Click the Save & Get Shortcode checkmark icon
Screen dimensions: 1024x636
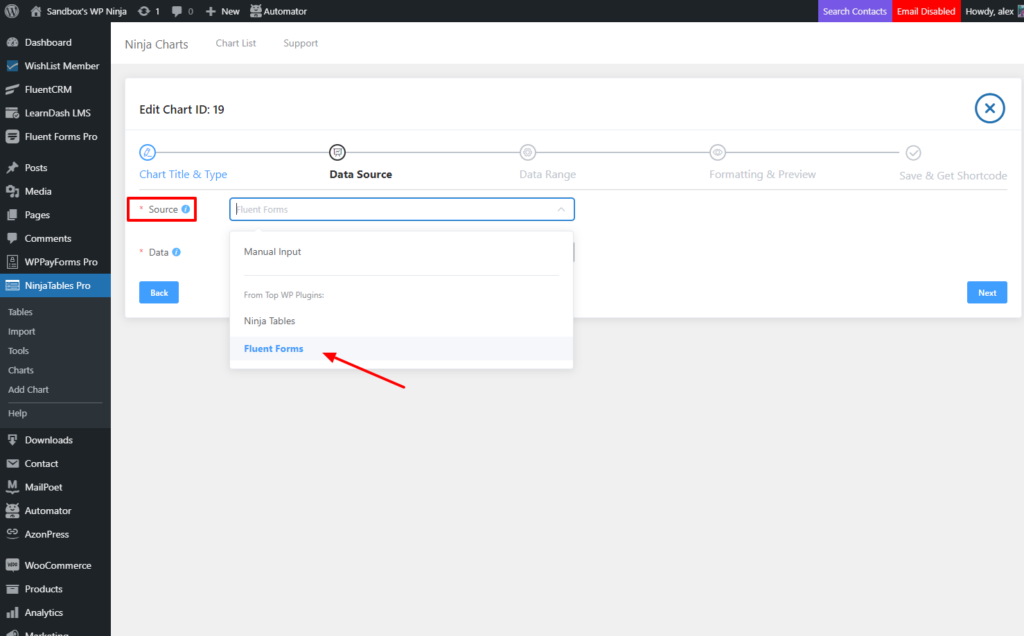[x=913, y=152]
